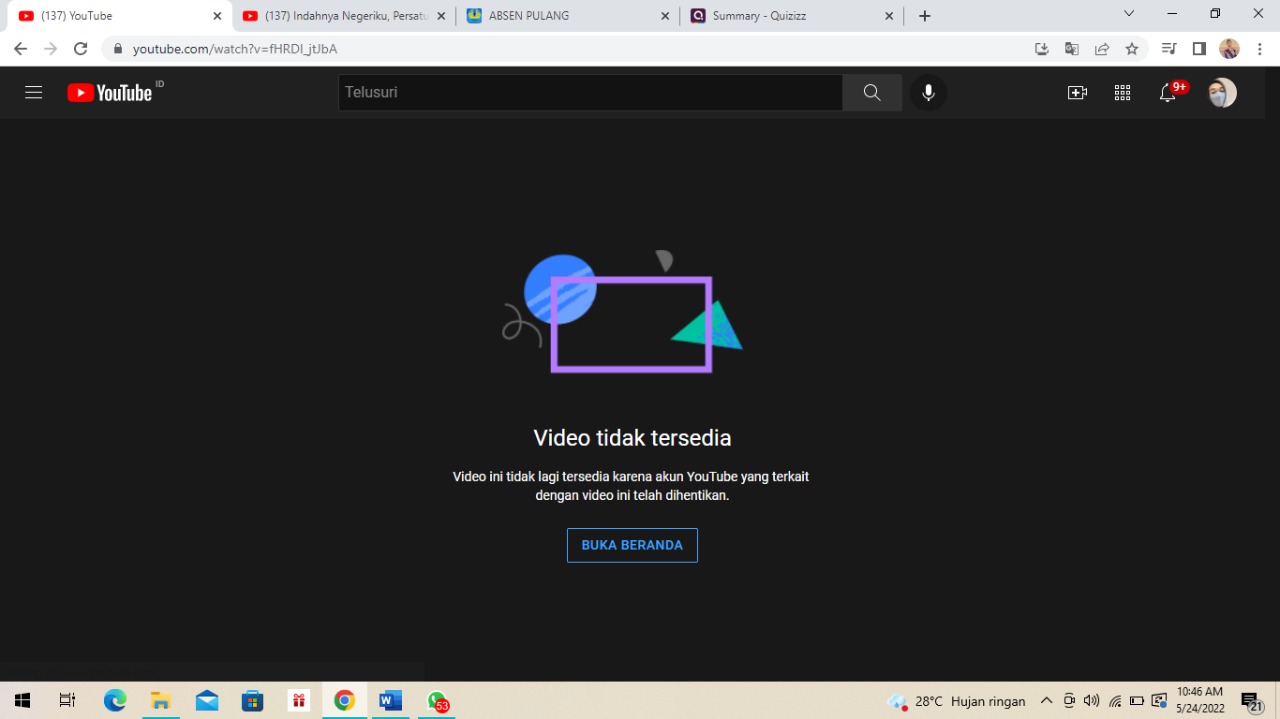Open the media playlist control icon

click(1168, 48)
